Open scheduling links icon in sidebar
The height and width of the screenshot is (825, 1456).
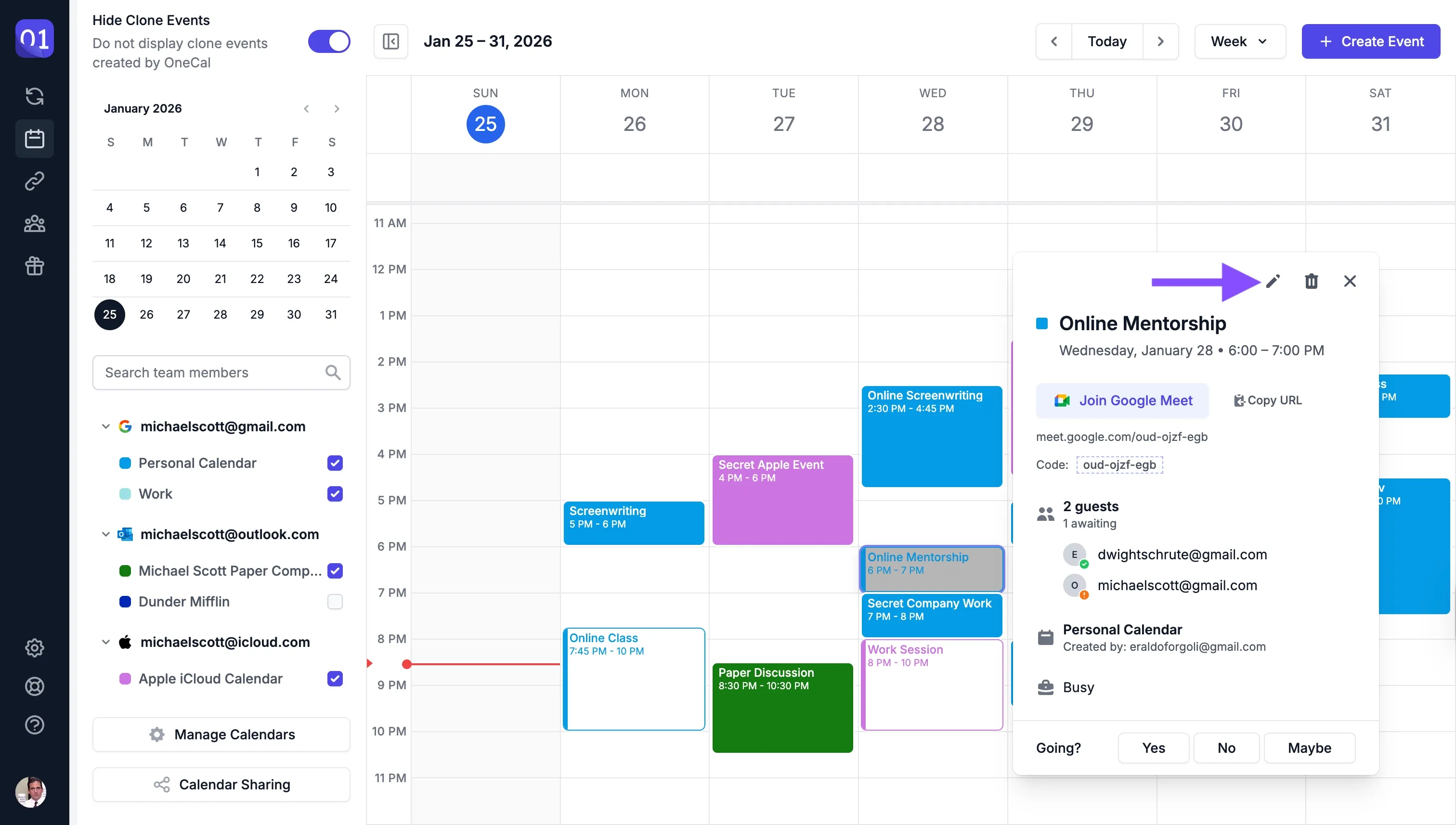[35, 181]
